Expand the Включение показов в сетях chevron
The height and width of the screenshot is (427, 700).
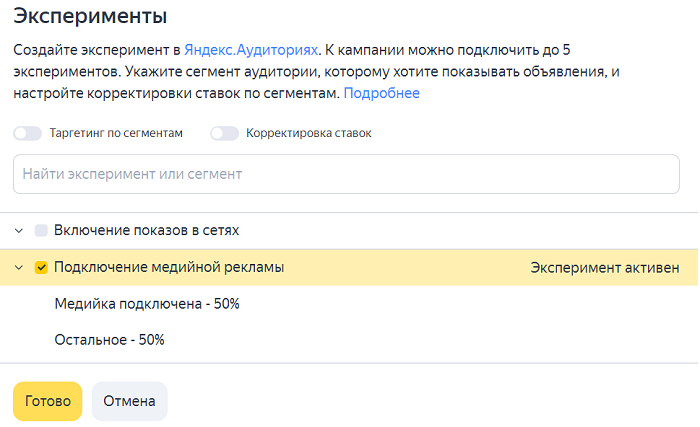19,231
